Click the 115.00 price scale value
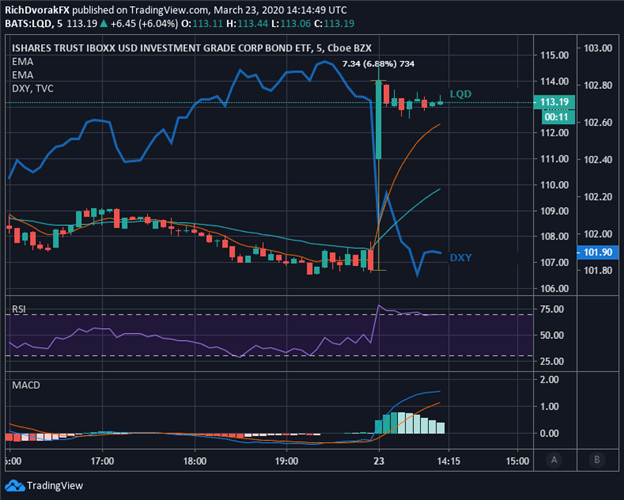The width and height of the screenshot is (624, 500). tap(554, 55)
